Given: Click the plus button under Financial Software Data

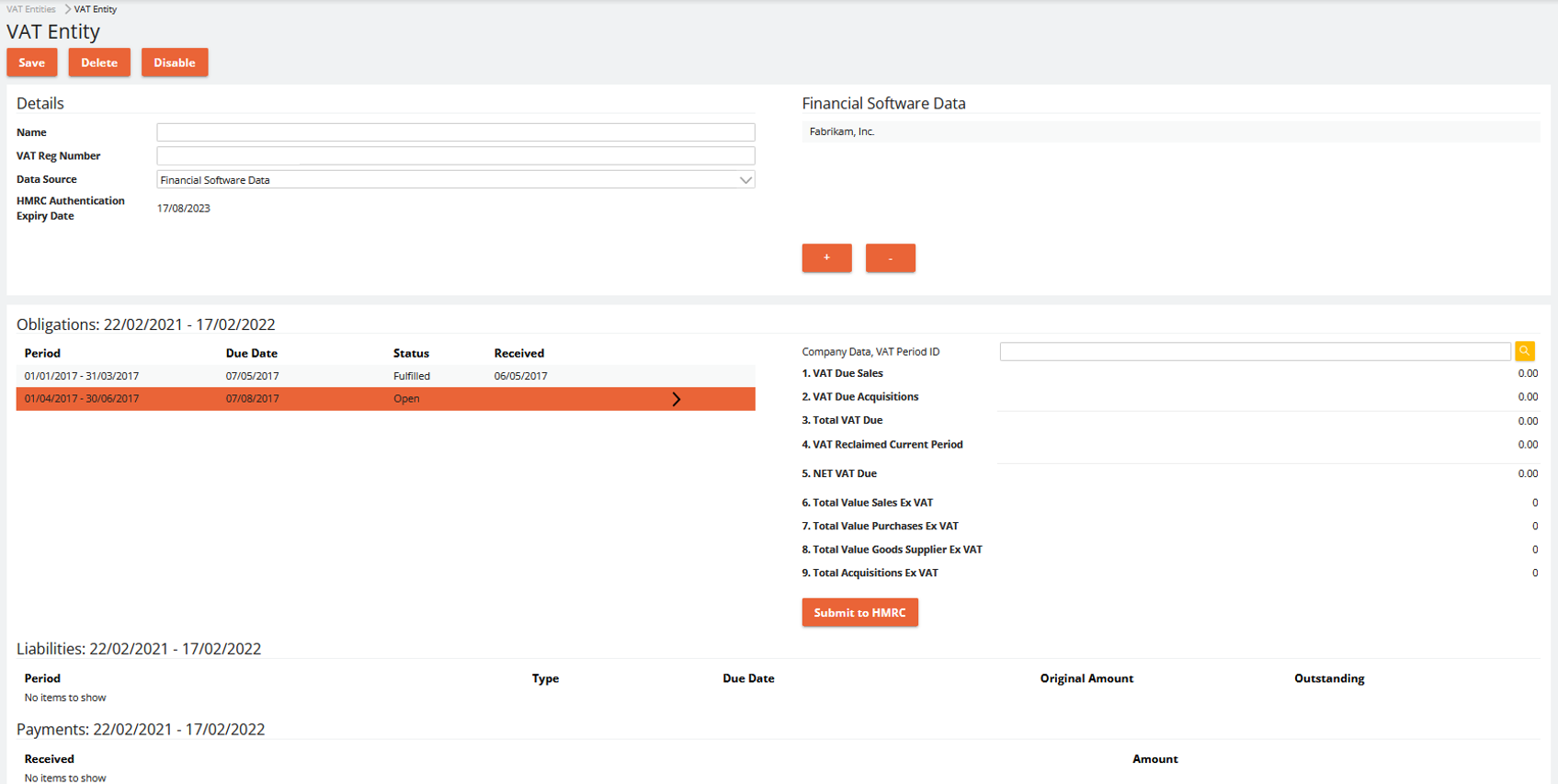Looking at the screenshot, I should point(826,258).
